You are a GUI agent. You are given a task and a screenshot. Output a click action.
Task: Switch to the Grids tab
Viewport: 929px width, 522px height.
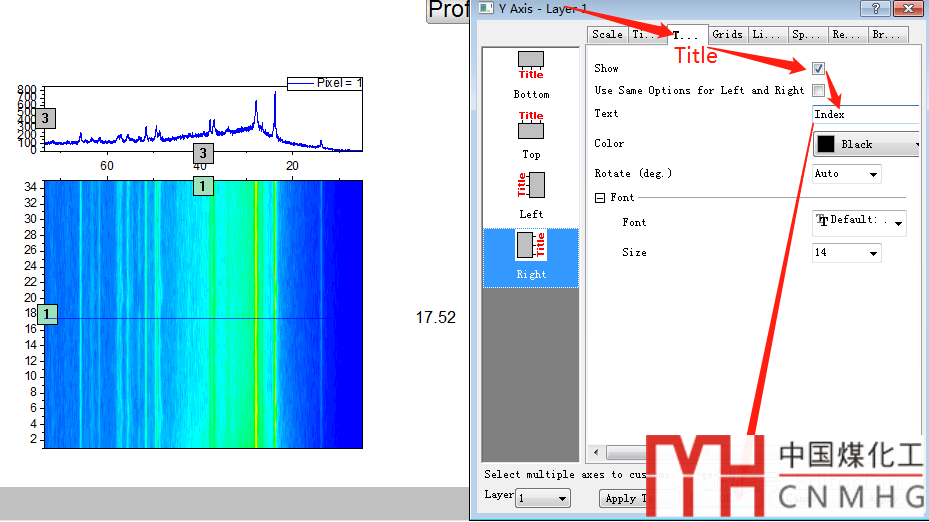click(727, 34)
